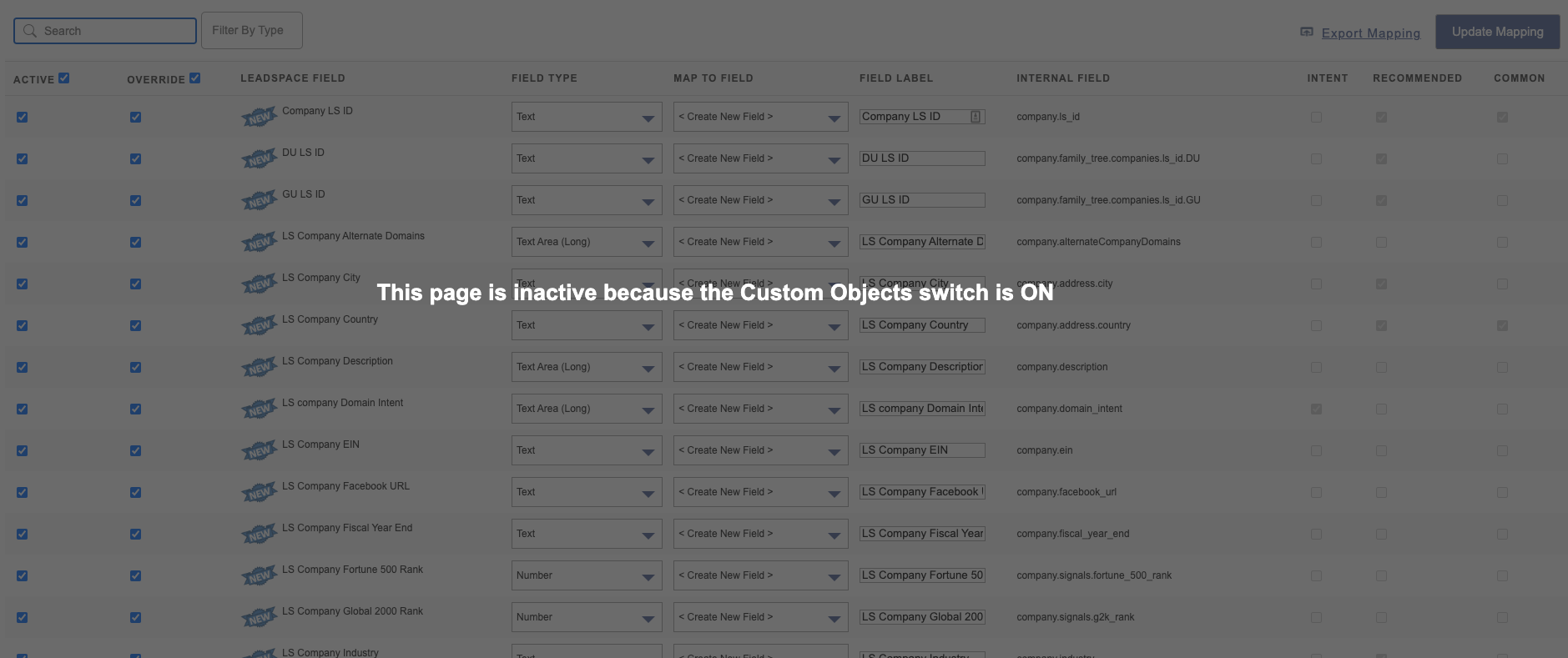Open Field Type dropdown for LS Company Description
This screenshot has height=658, width=1568.
[587, 367]
